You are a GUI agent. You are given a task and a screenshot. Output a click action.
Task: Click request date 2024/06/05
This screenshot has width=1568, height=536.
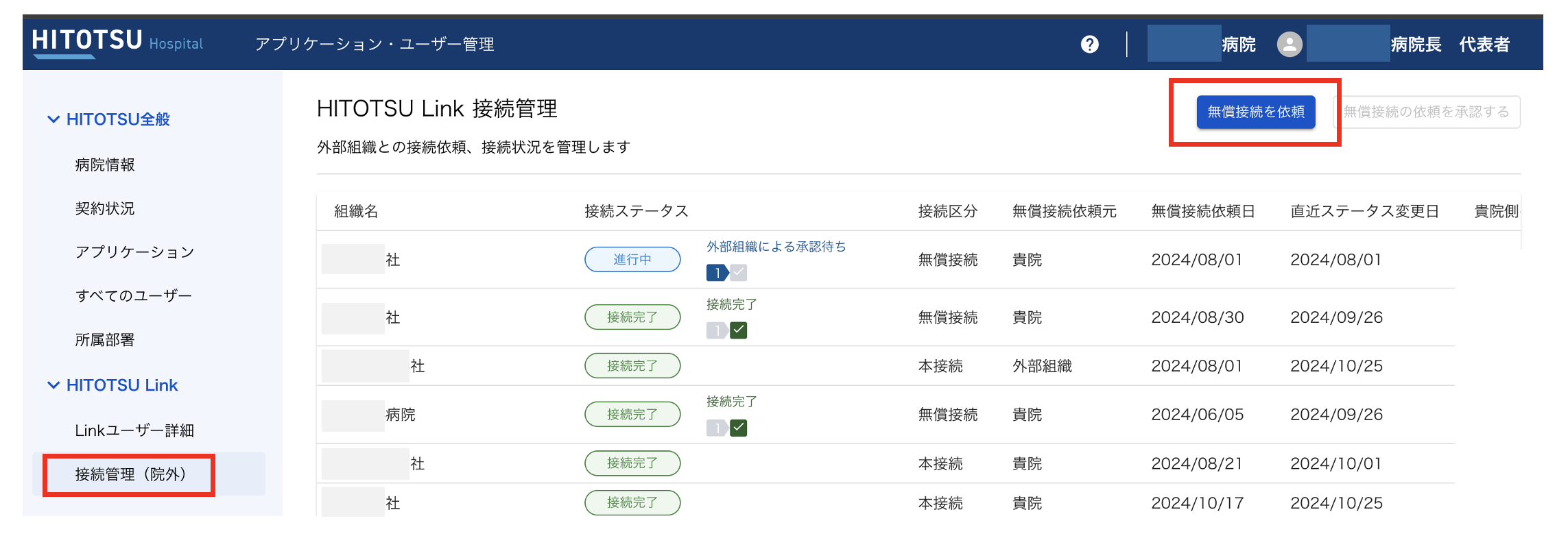click(1198, 415)
